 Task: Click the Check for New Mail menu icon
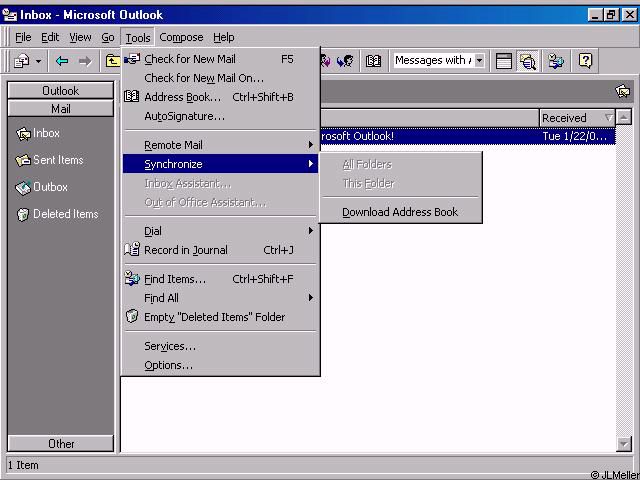pos(132,59)
